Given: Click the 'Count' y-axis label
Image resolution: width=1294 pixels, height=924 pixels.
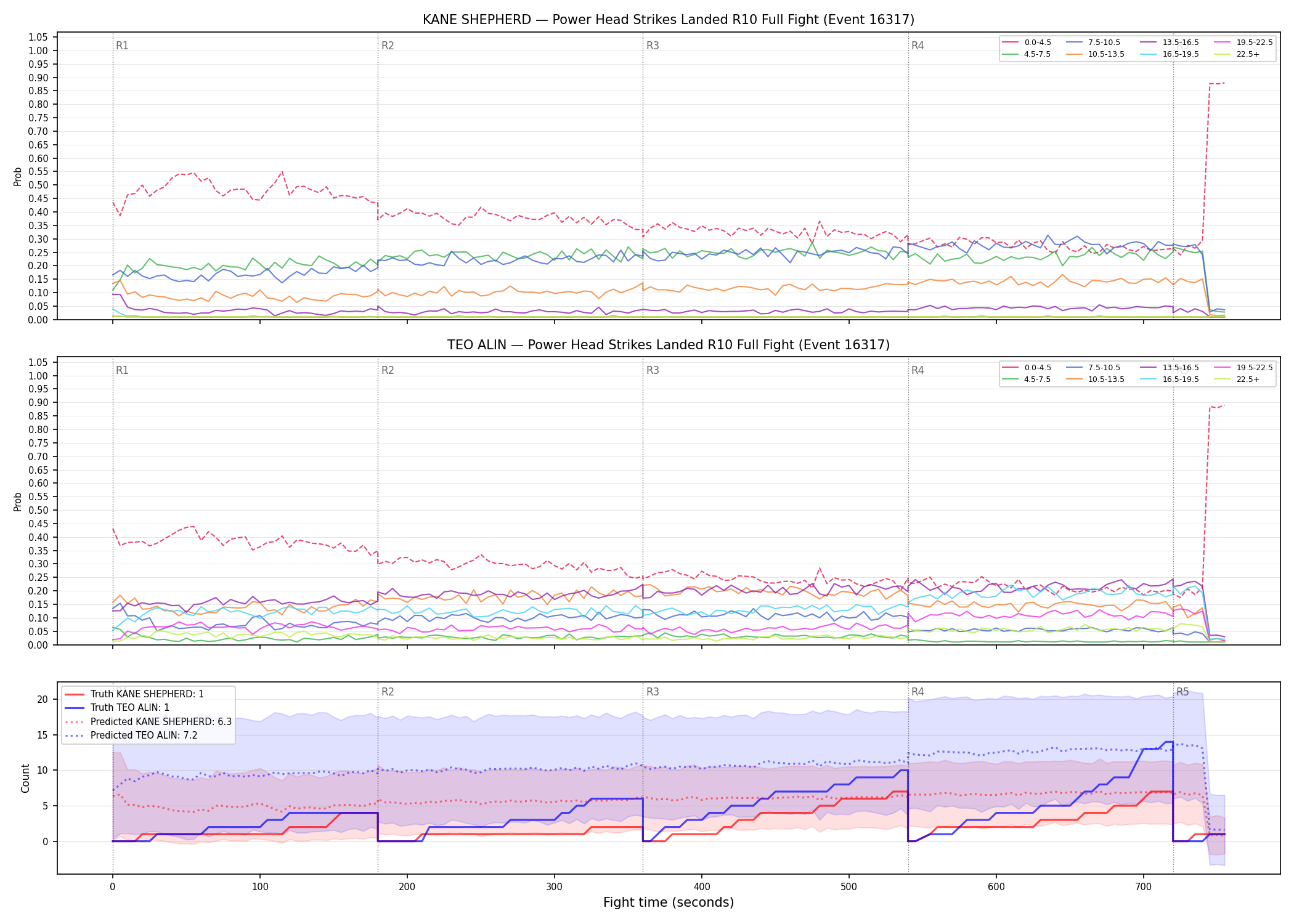Looking at the screenshot, I should (25, 778).
